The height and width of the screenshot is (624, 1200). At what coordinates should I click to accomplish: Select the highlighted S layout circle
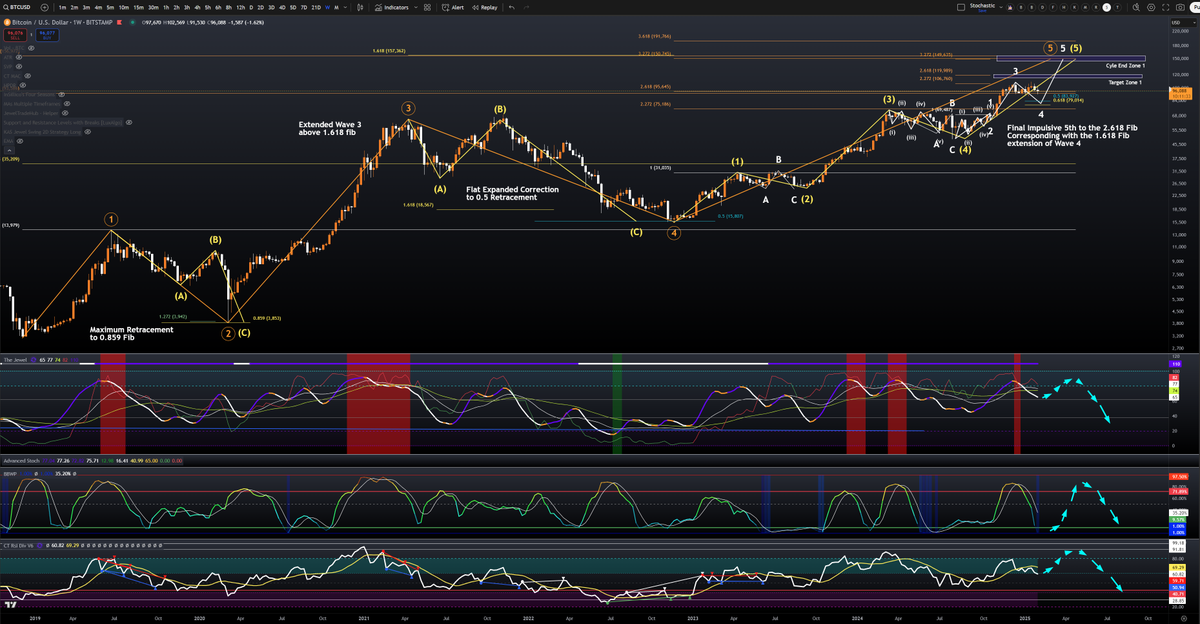pyautogui.click(x=1107, y=7)
